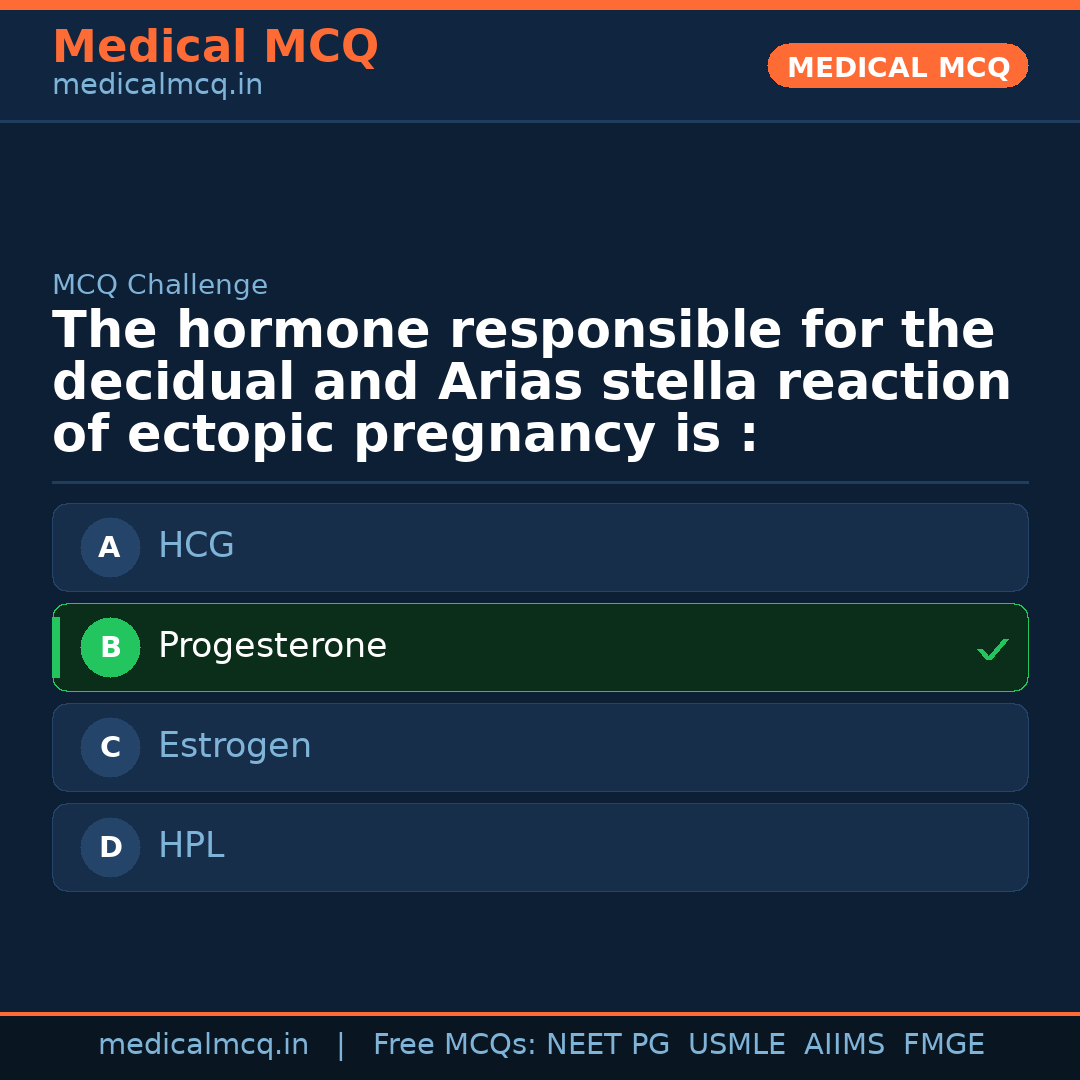Click the orange MEDICAL MCQ badge

point(897,66)
